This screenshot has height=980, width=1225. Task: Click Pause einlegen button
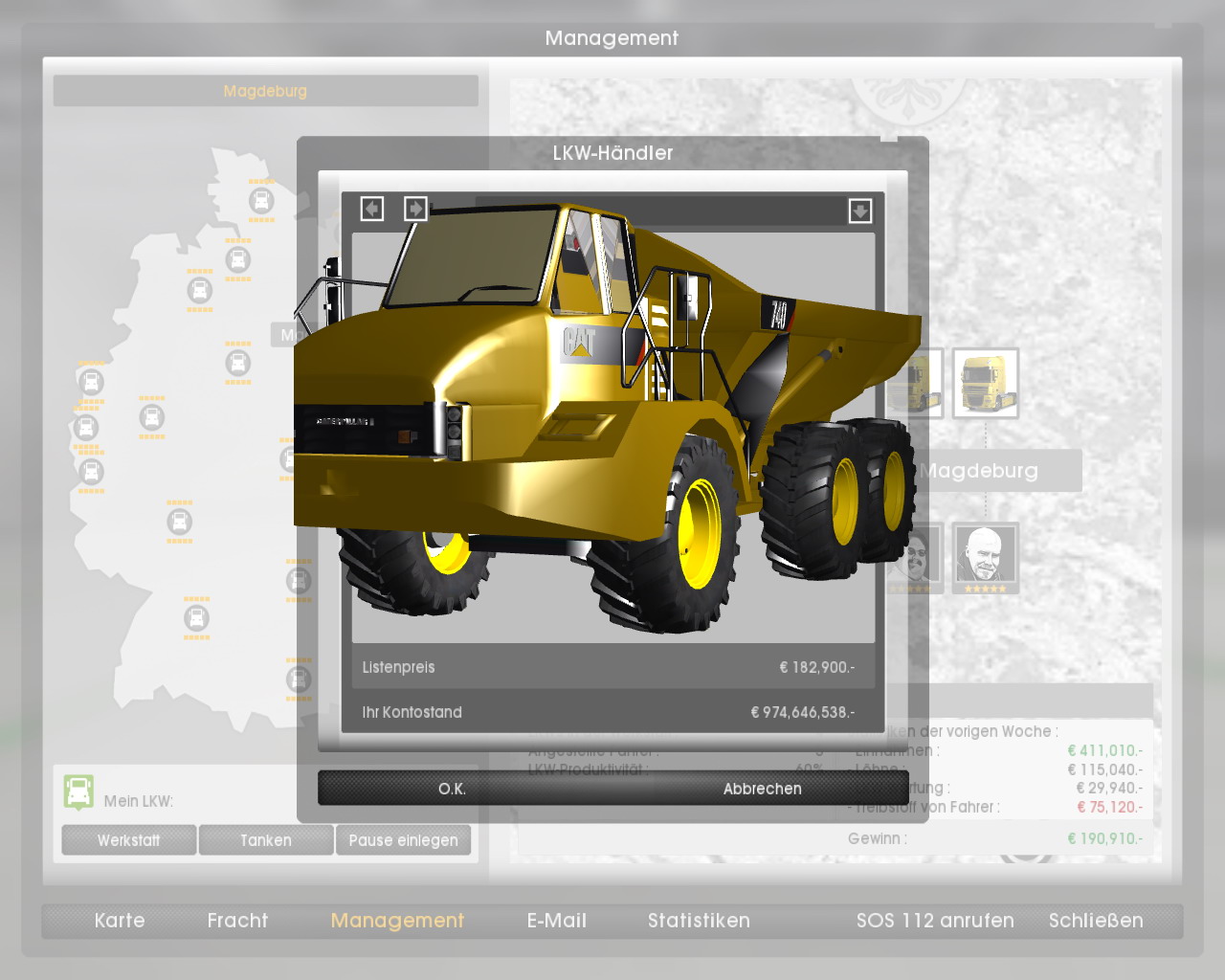click(403, 840)
